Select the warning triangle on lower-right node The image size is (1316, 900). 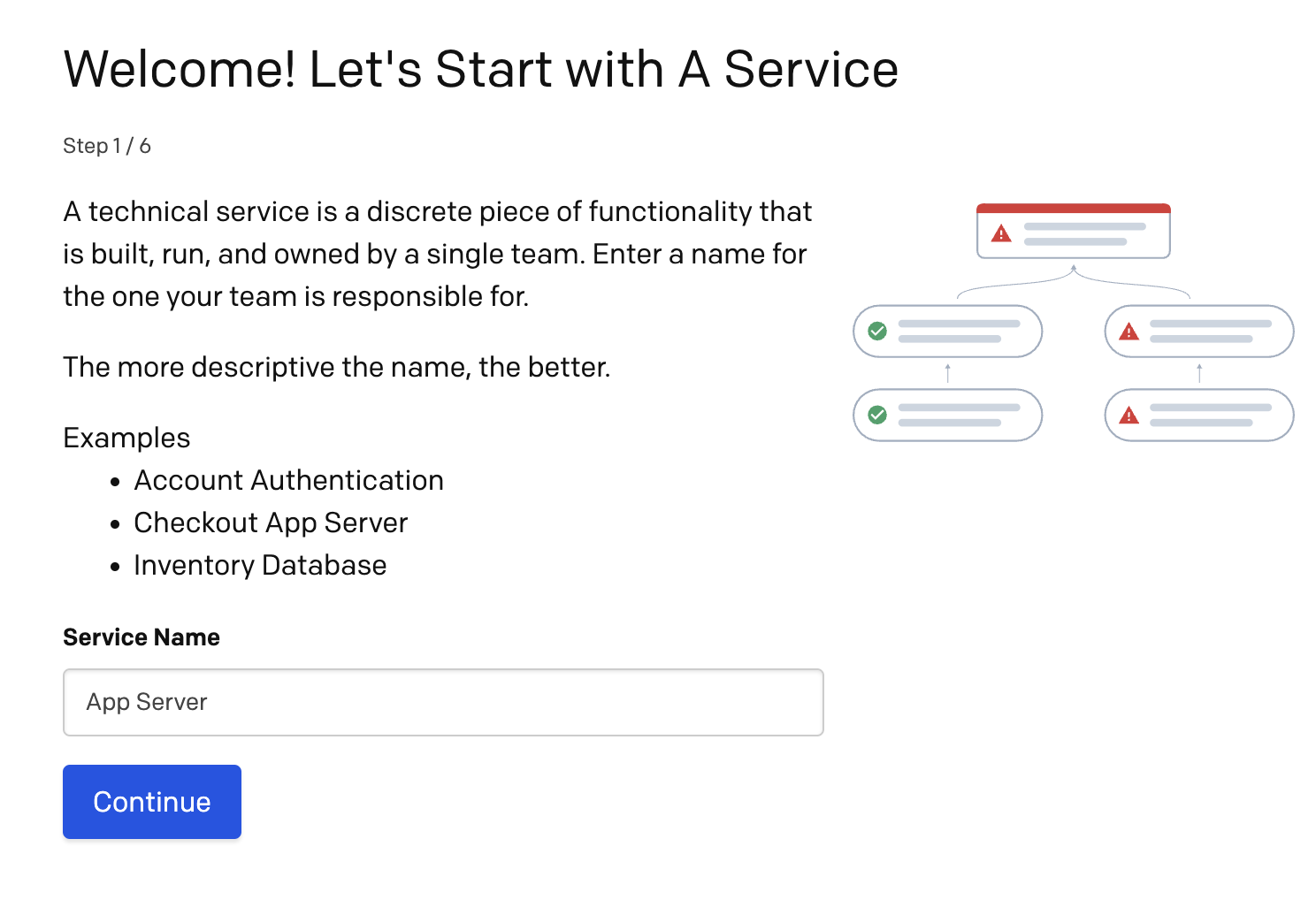click(1129, 415)
